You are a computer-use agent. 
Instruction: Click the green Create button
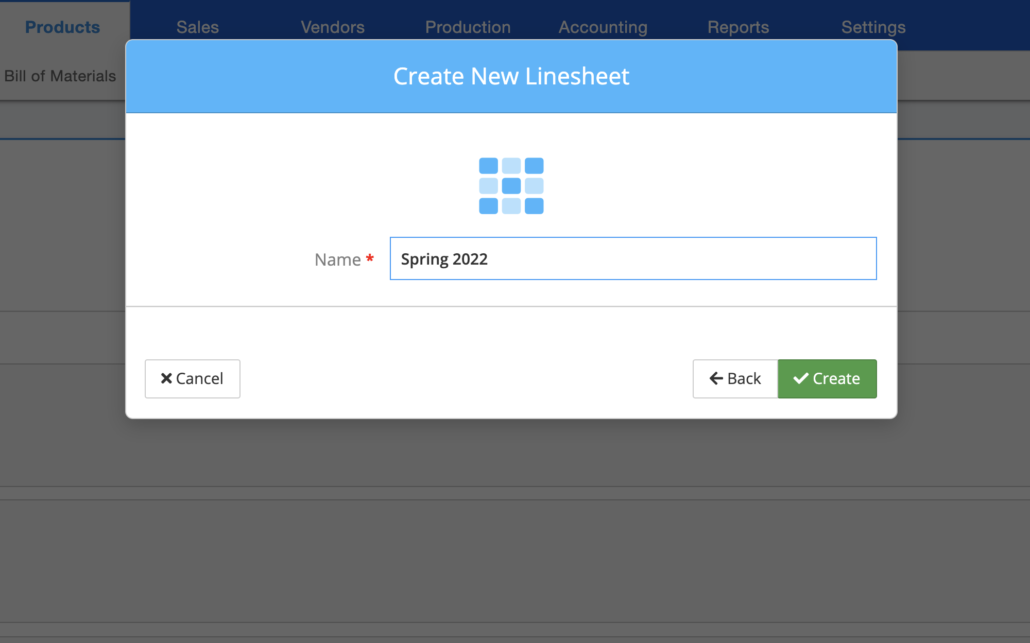pos(827,378)
